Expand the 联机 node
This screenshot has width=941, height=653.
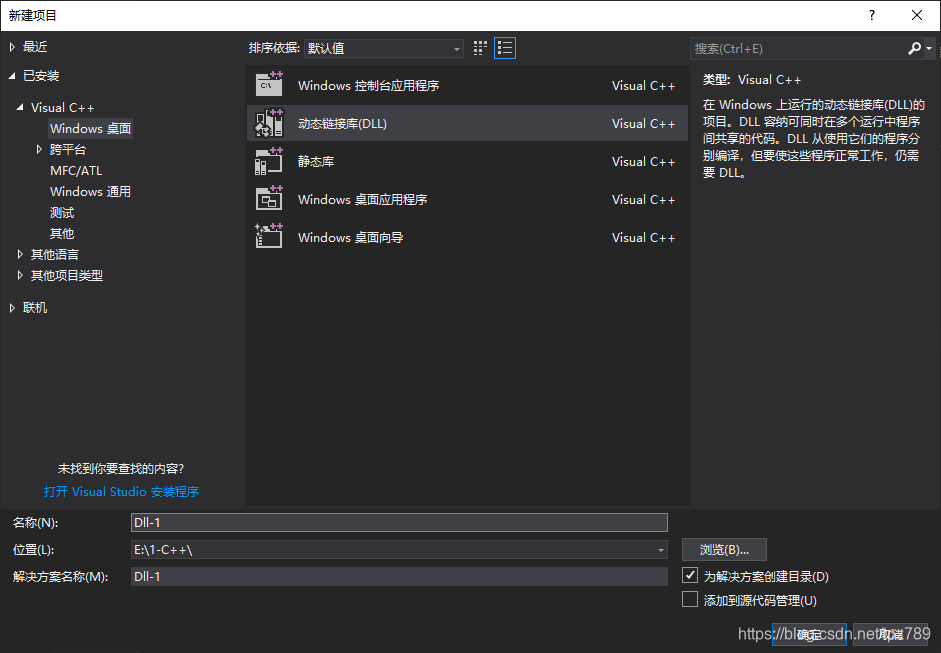click(x=12, y=308)
